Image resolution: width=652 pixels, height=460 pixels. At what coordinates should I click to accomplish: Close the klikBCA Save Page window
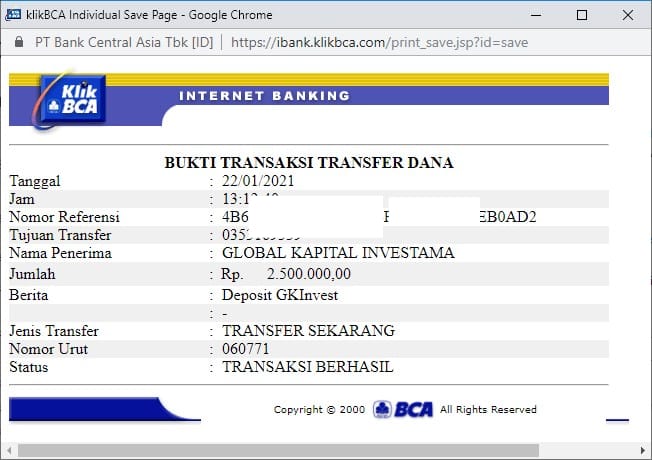tap(627, 15)
